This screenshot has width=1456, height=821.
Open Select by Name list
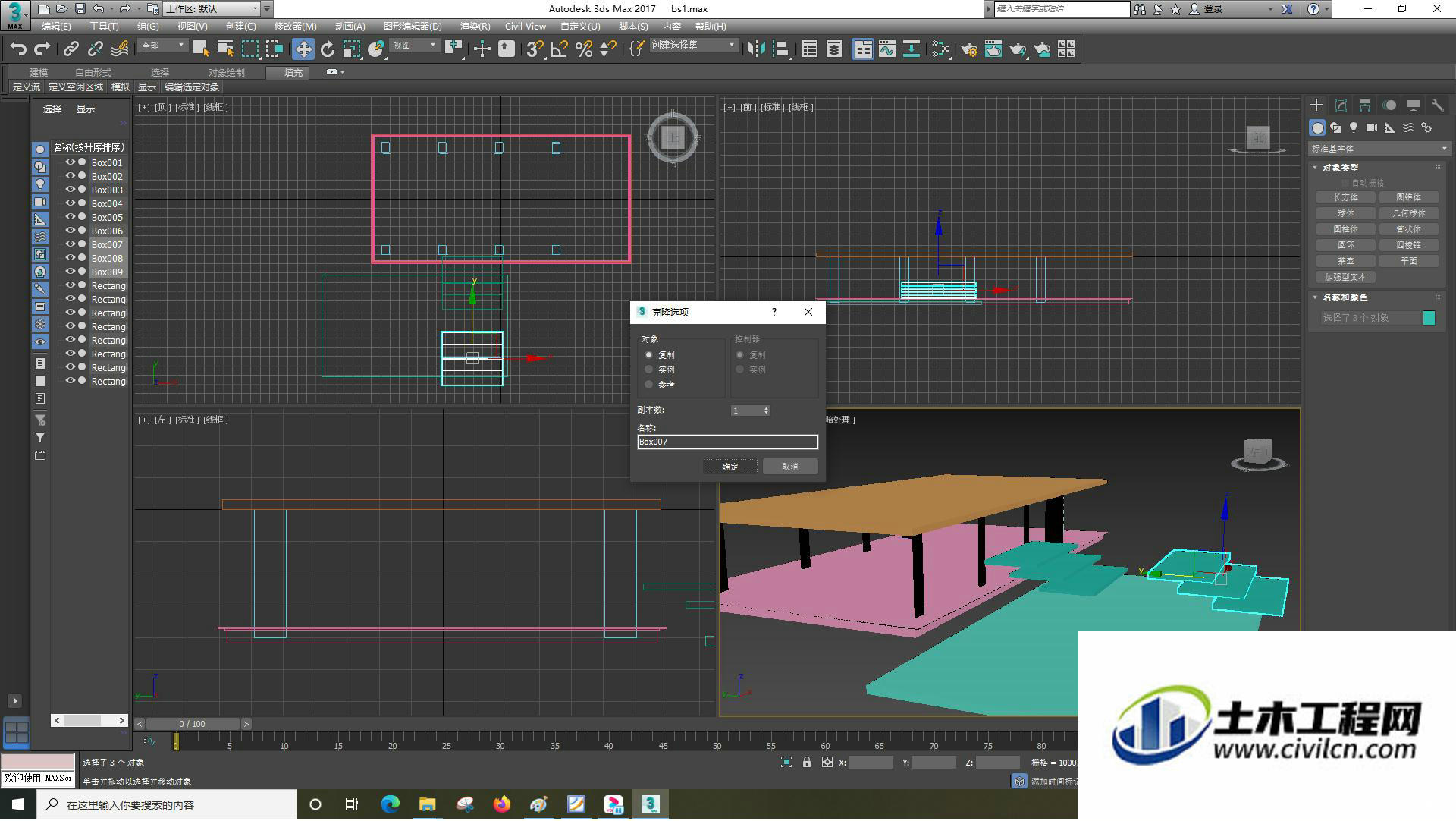click(225, 49)
